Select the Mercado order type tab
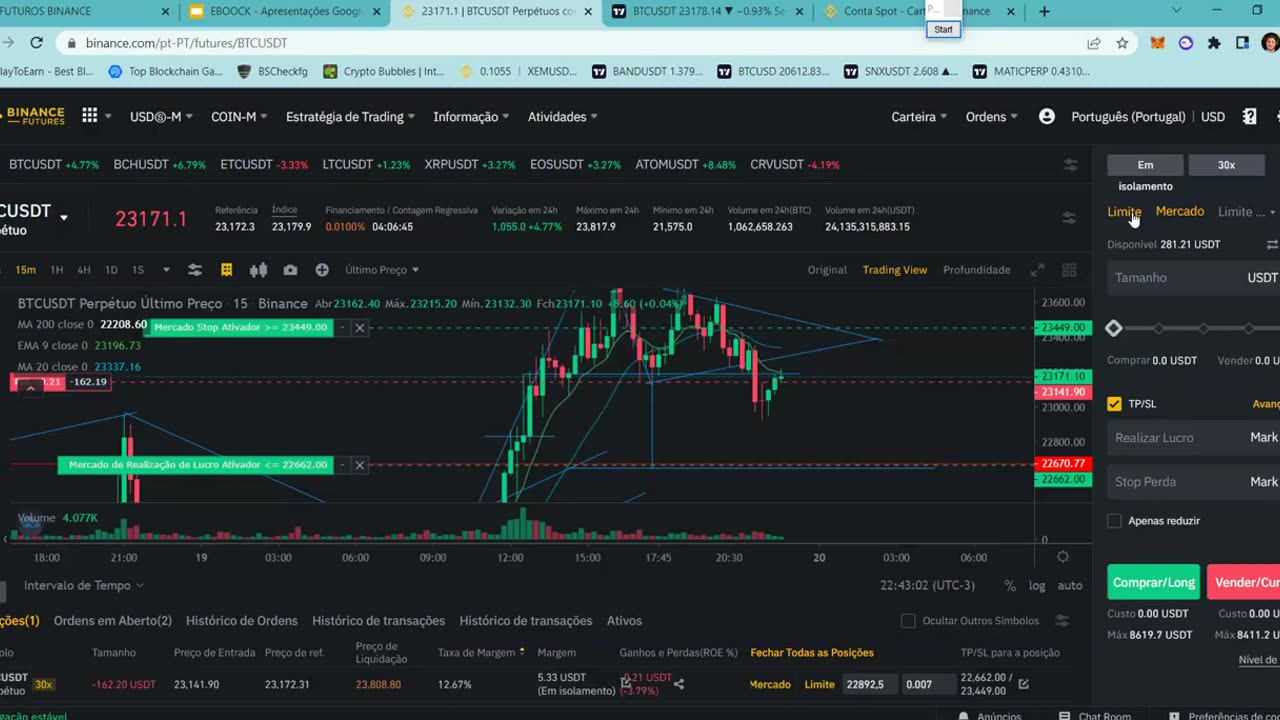 click(x=1180, y=211)
